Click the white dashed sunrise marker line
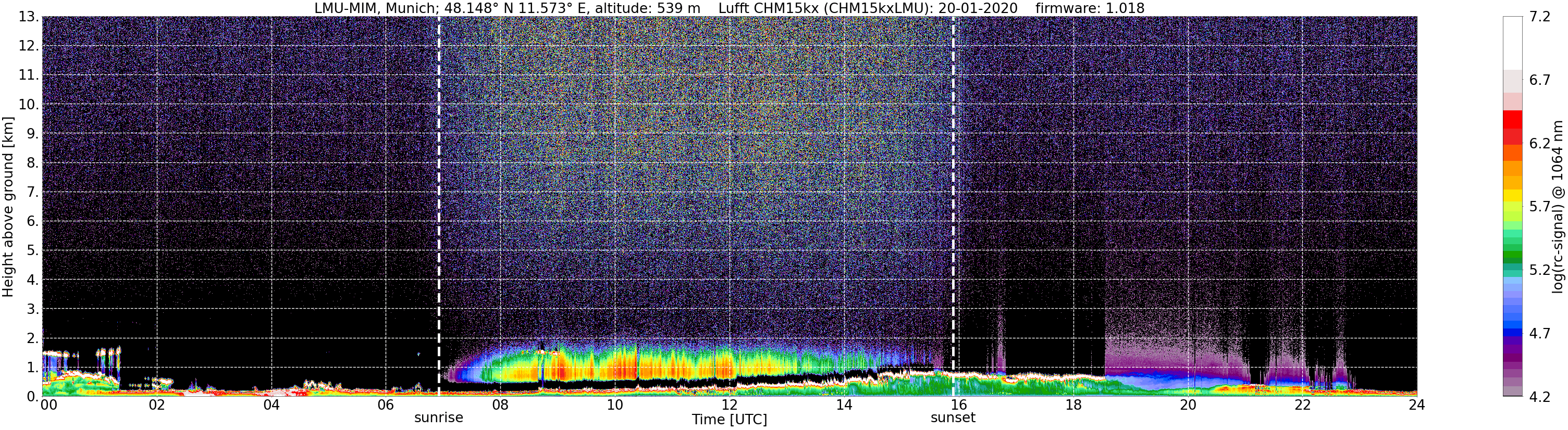 [x=438, y=207]
